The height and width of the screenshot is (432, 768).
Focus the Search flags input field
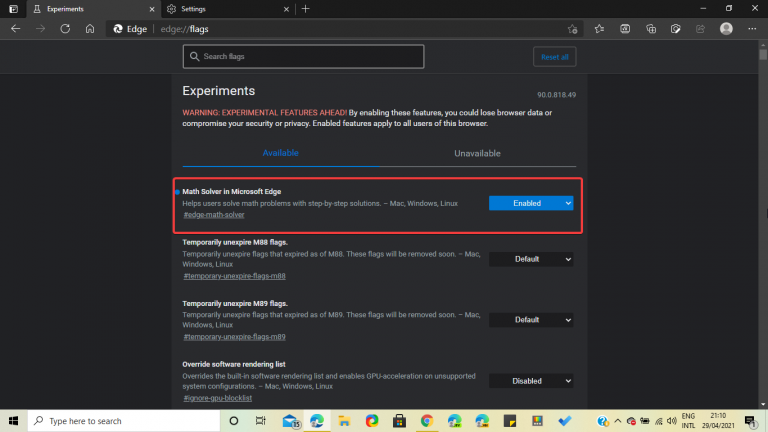pyautogui.click(x=304, y=56)
